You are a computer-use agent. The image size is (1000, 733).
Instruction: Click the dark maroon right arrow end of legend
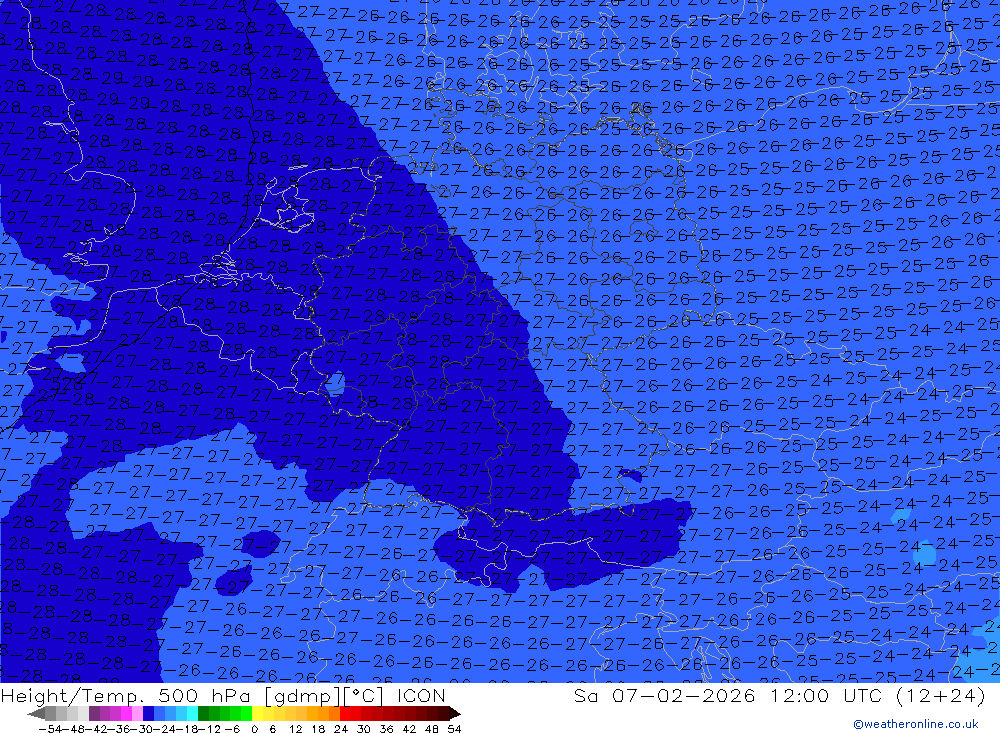pyautogui.click(x=455, y=714)
